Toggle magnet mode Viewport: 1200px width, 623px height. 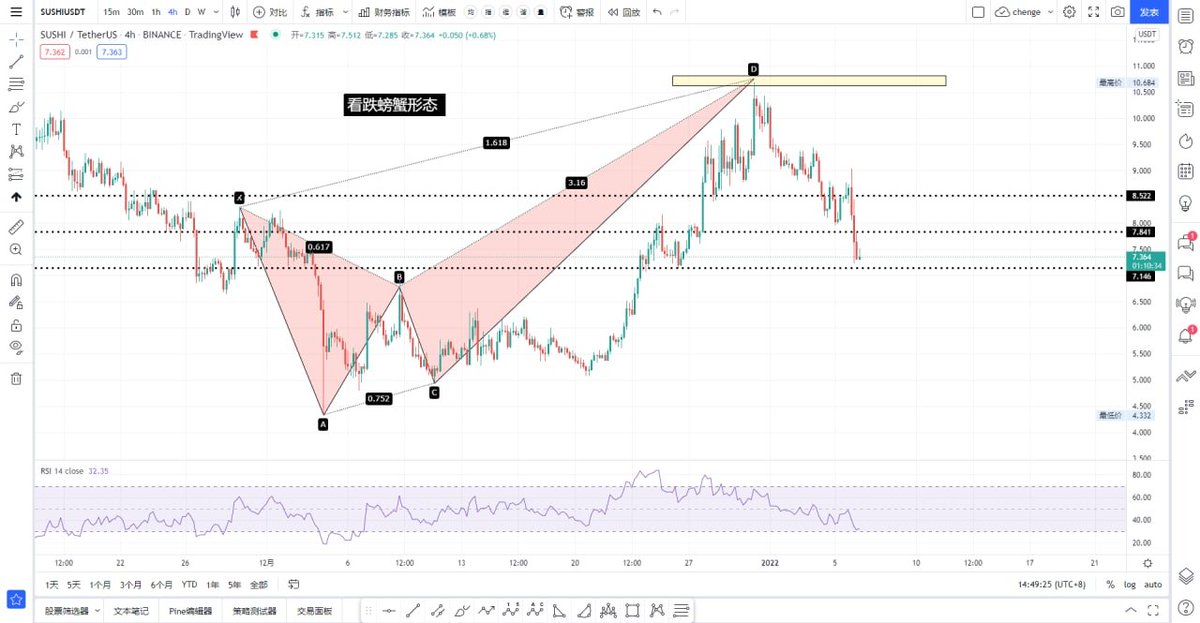16,281
